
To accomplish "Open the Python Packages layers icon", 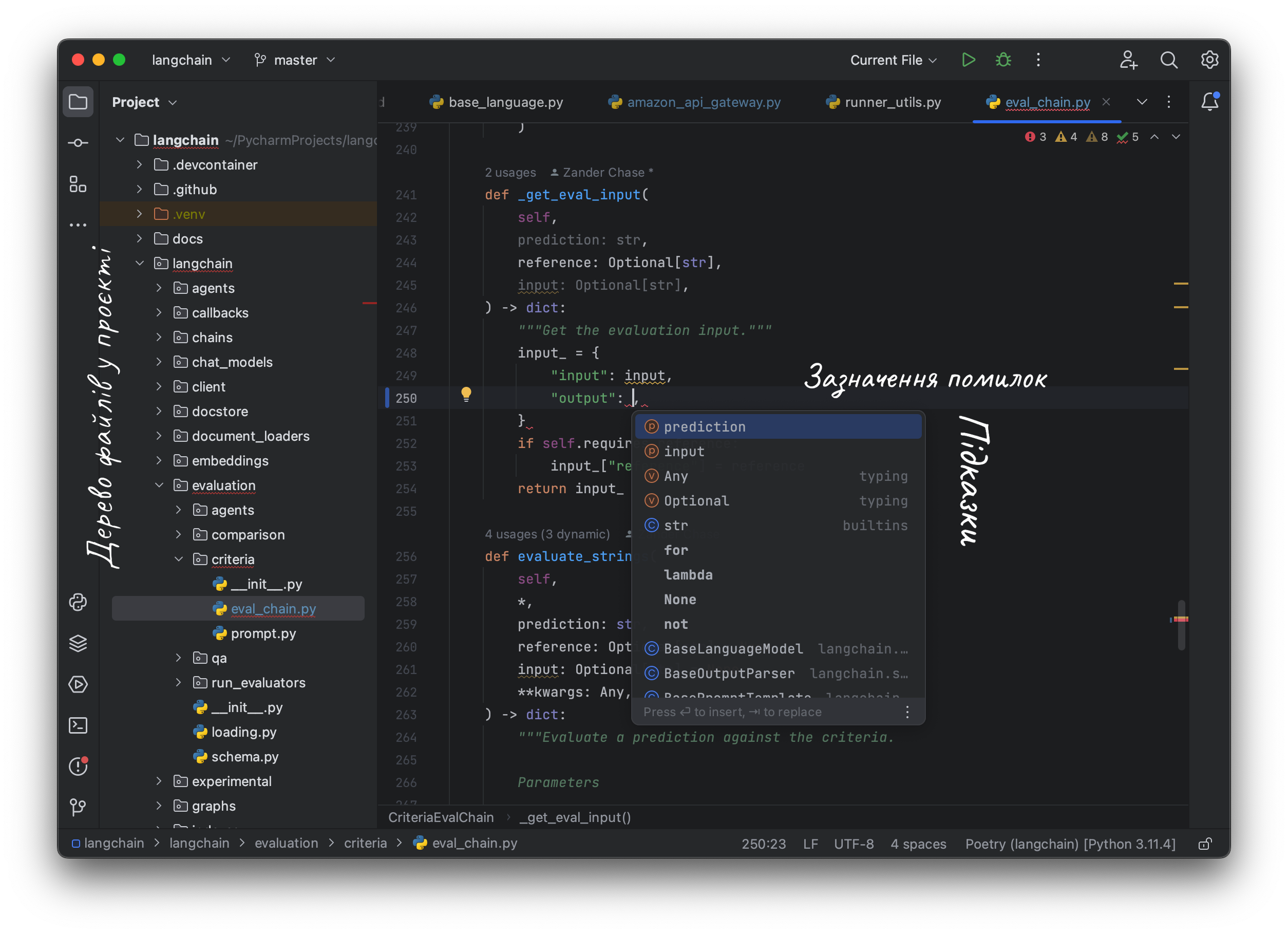I will (78, 643).
